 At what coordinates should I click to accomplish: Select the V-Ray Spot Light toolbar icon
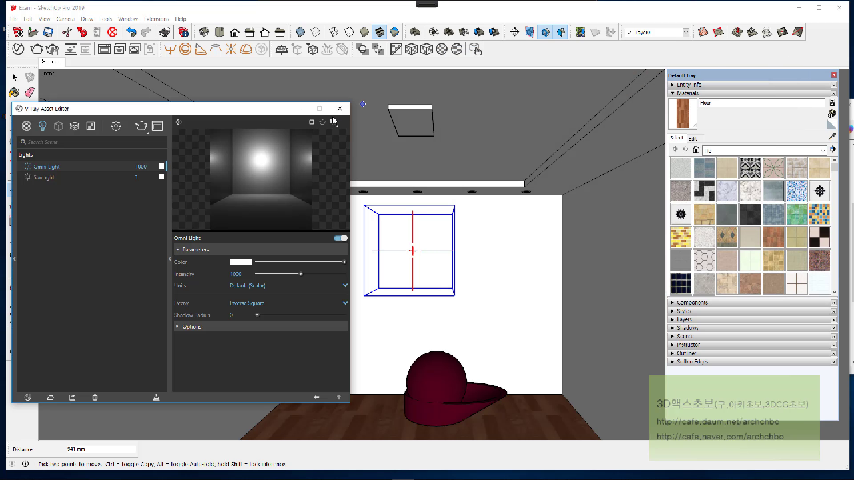tap(200, 50)
